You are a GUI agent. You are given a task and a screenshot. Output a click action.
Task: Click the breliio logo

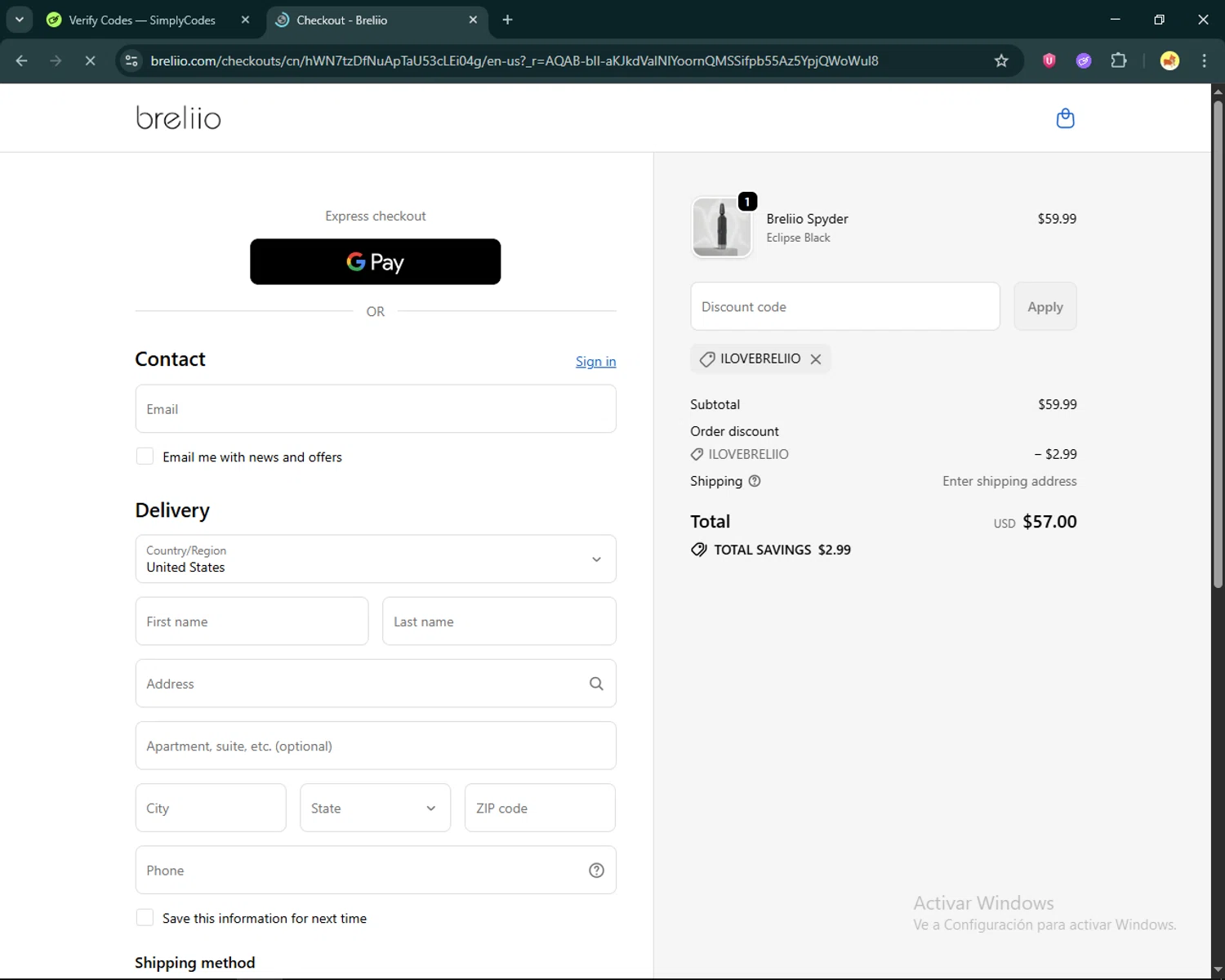click(178, 118)
